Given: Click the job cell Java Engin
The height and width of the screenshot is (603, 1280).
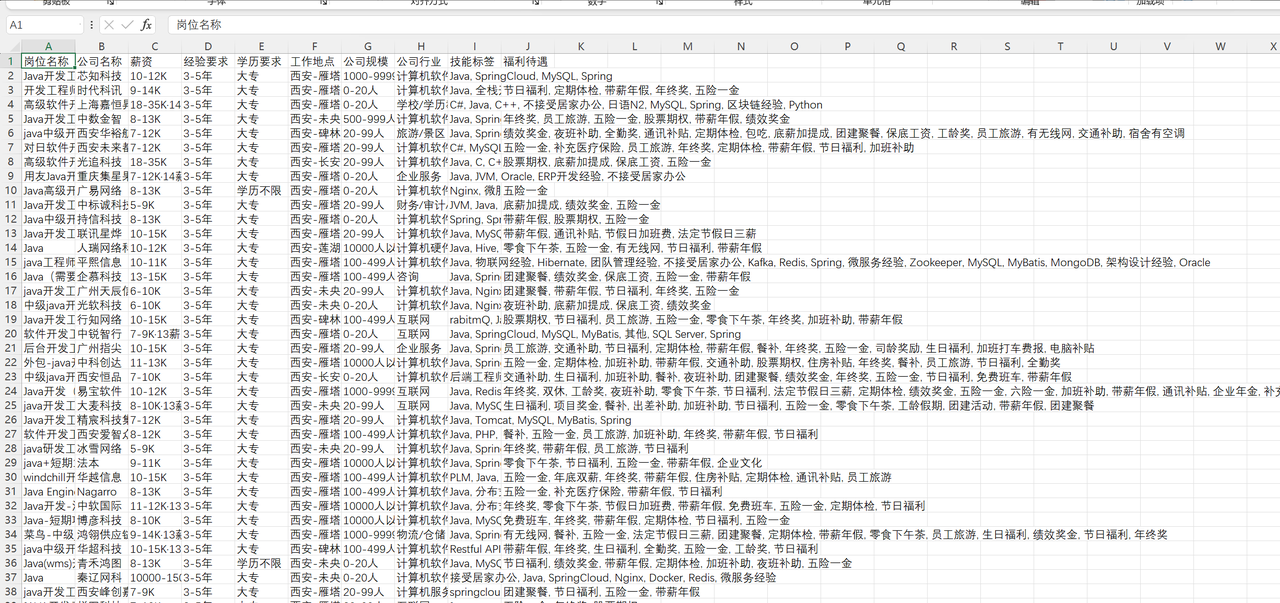Looking at the screenshot, I should click(48, 492).
